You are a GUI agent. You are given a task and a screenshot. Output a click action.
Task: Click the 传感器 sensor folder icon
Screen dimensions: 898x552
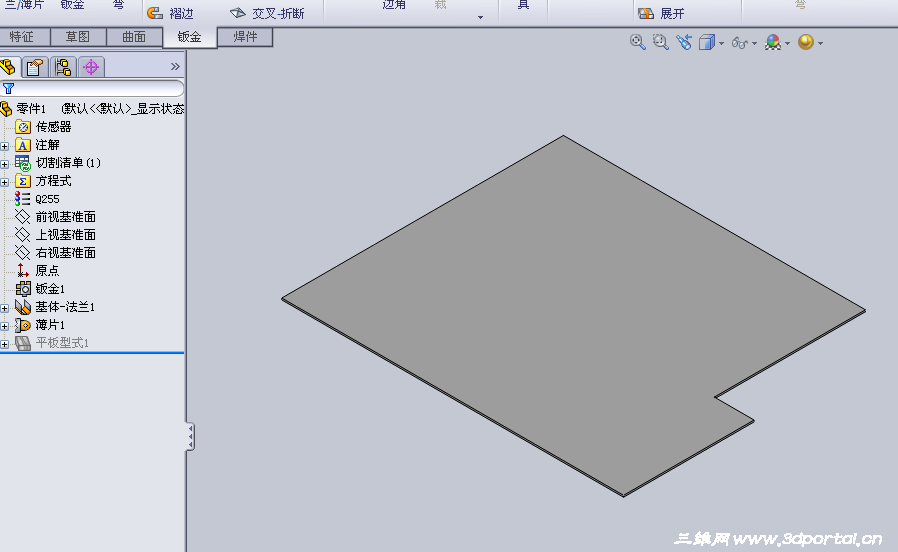click(x=23, y=127)
